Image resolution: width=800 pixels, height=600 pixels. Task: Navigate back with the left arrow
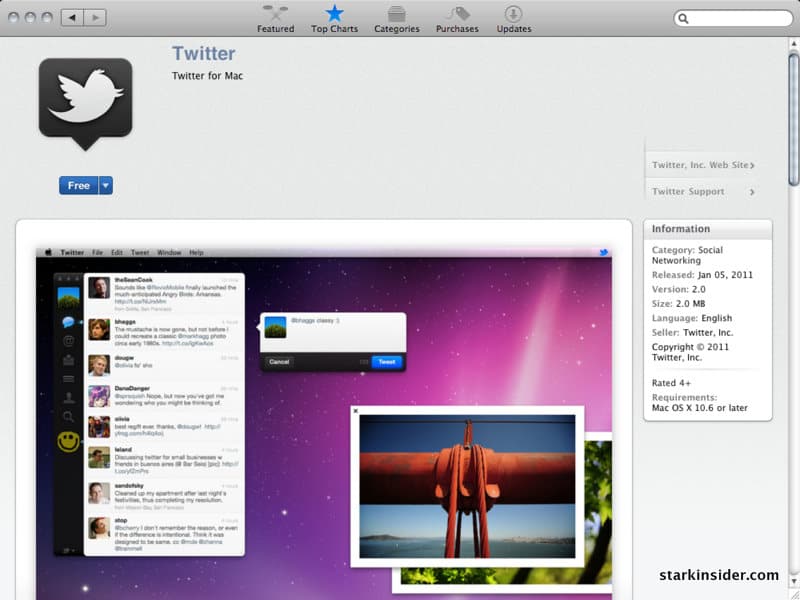pyautogui.click(x=72, y=18)
